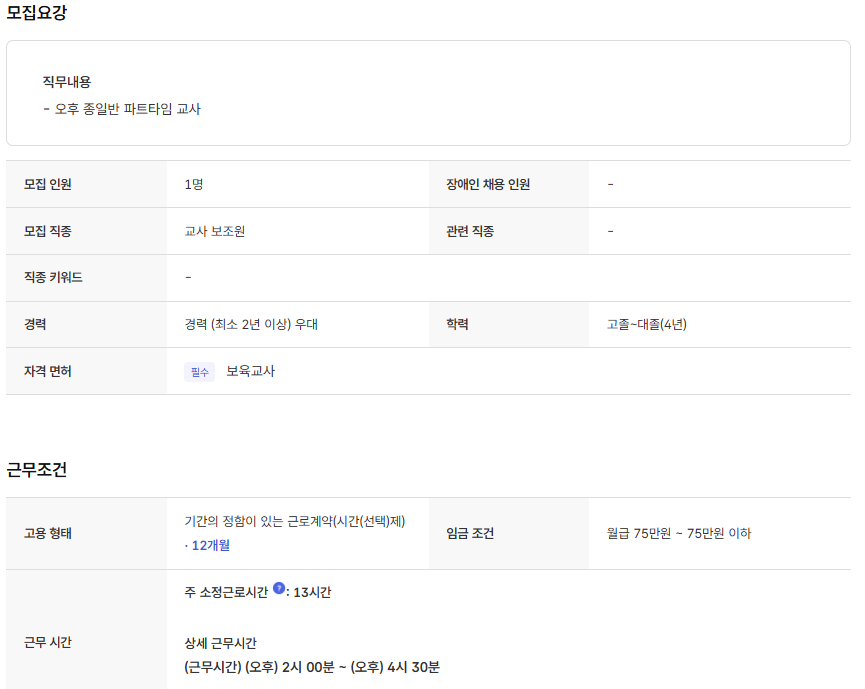
Task: Click the 고용 형태 label cell
Action: pos(87,533)
